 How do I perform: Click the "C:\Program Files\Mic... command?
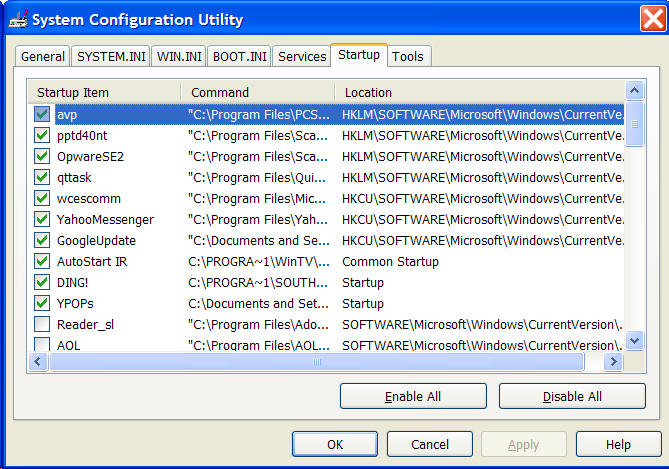click(x=257, y=198)
